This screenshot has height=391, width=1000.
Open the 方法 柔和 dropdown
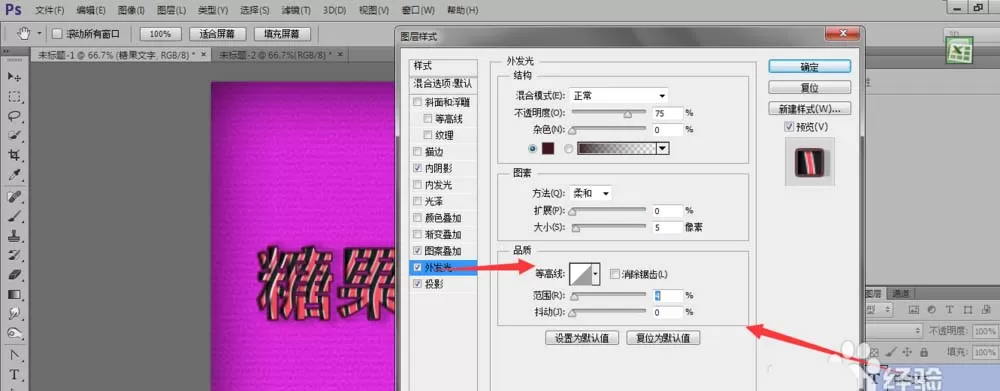(x=591, y=193)
